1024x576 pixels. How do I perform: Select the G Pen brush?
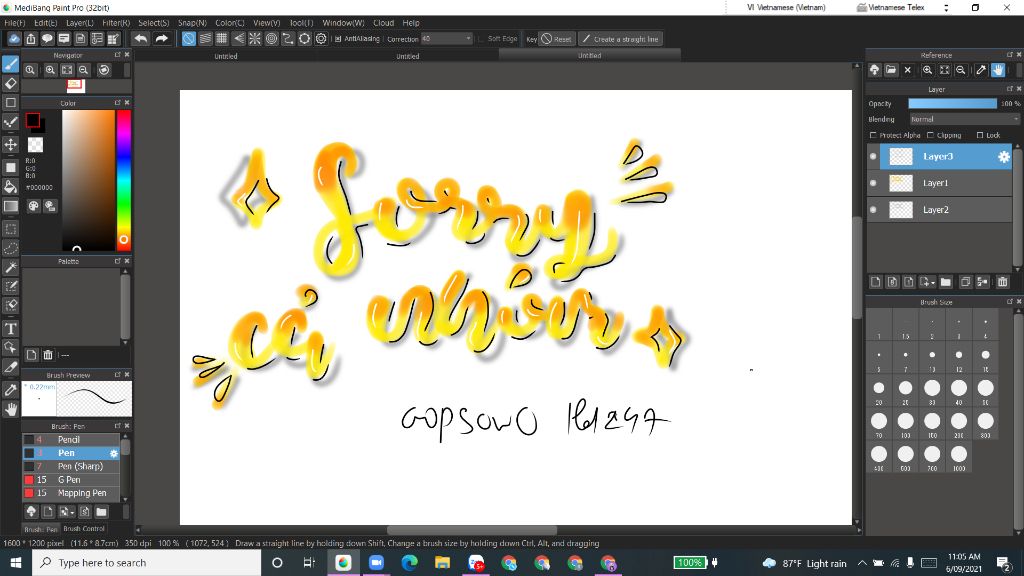point(71,479)
